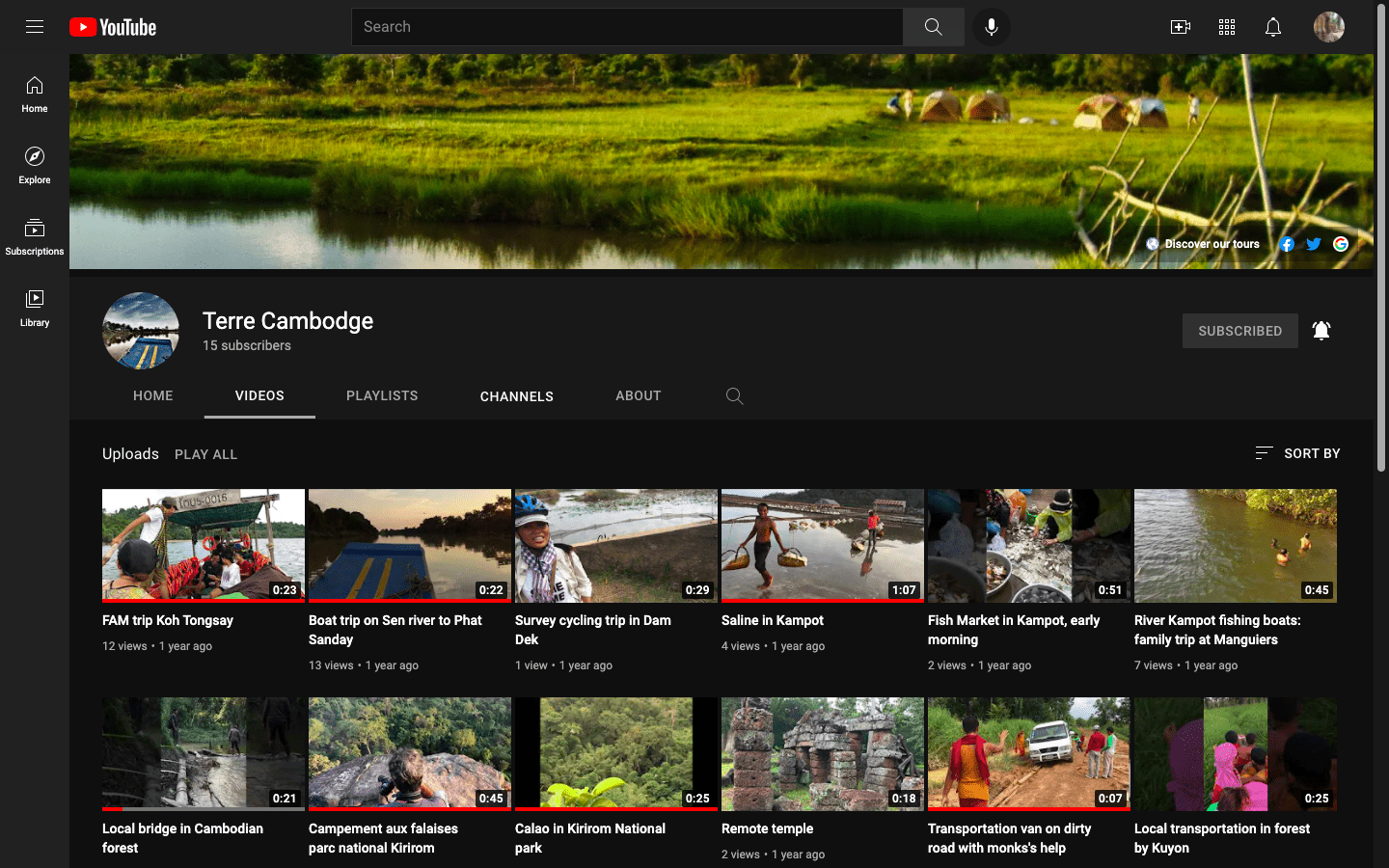This screenshot has height=868, width=1389.
Task: Open the Calao in Kirirom National park title
Action: pyautogui.click(x=590, y=838)
